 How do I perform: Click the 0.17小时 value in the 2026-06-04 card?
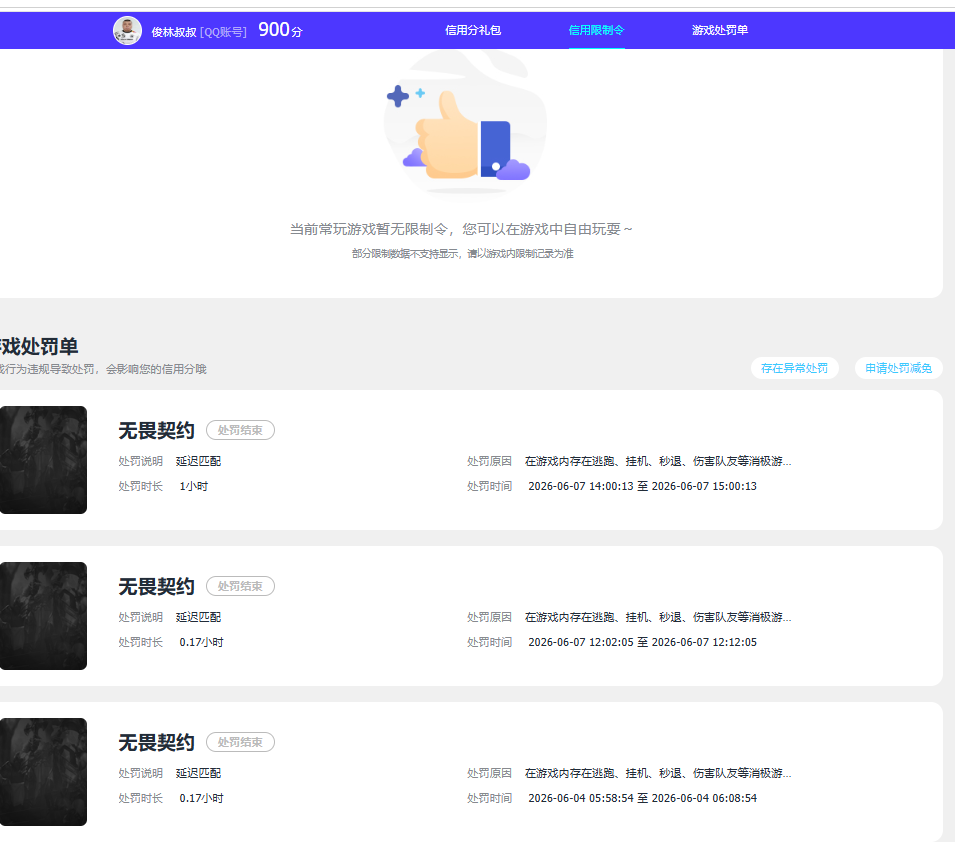click(202, 798)
